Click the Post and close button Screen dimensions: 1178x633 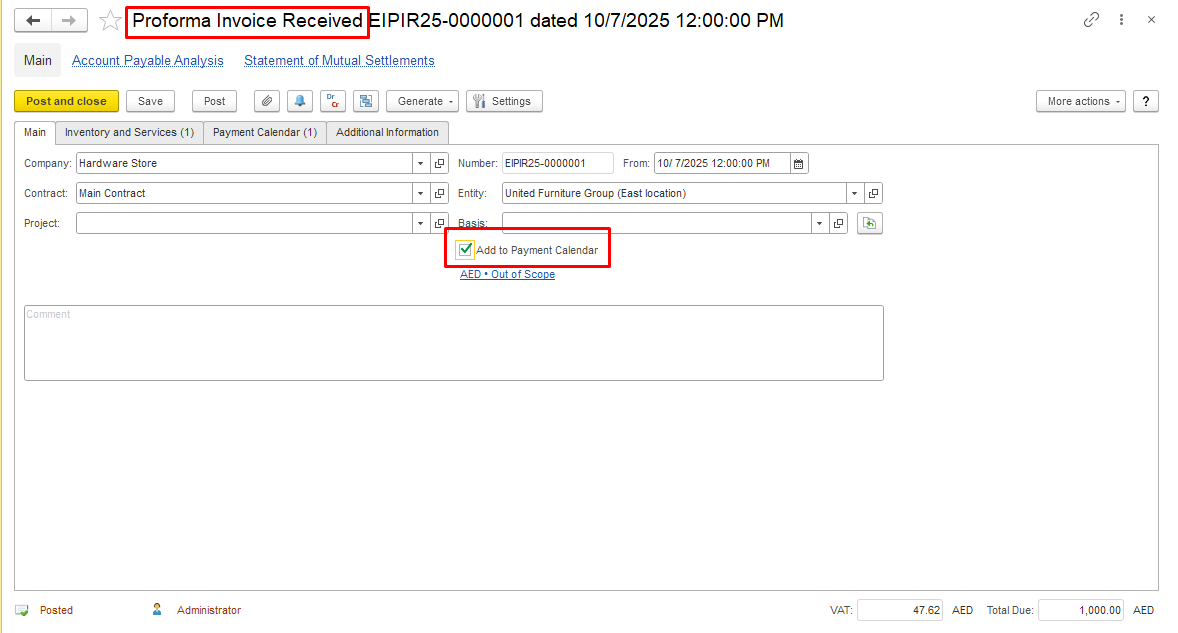[66, 101]
